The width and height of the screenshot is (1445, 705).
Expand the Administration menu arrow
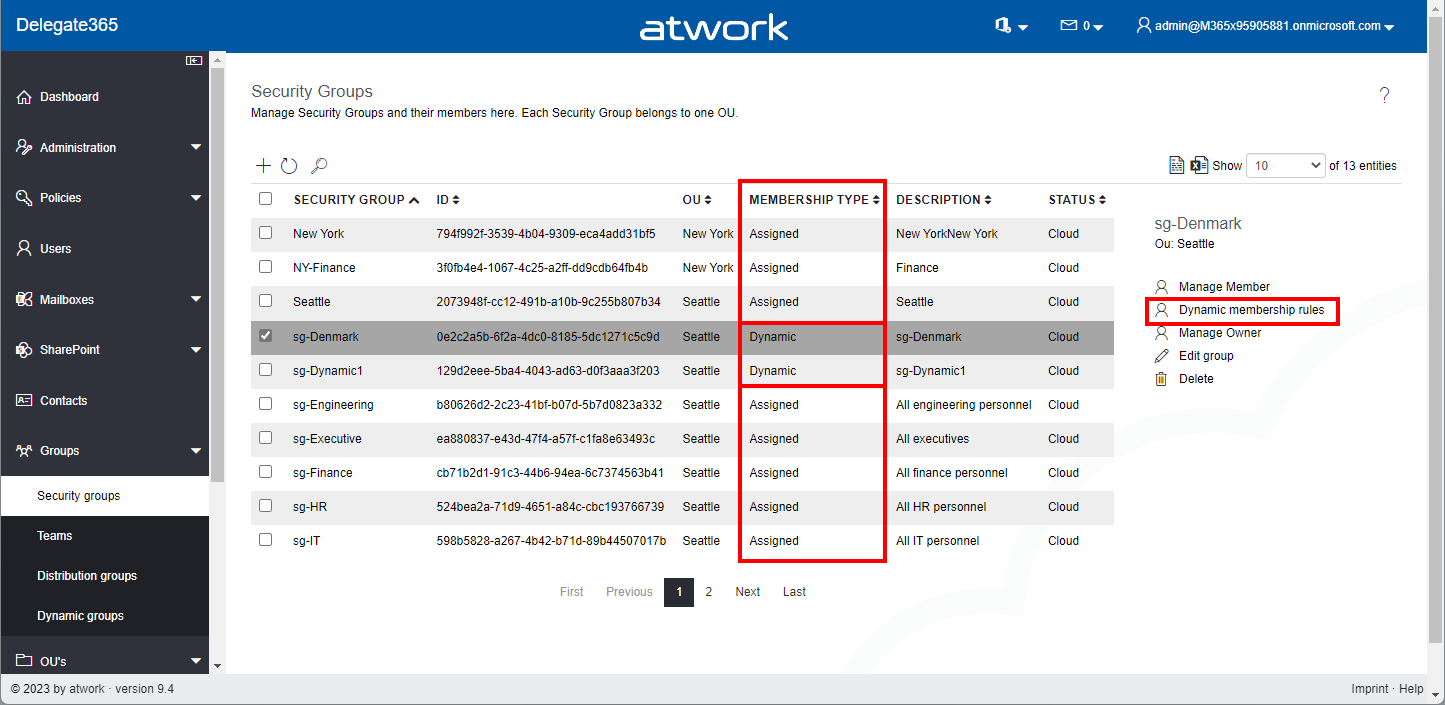[196, 148]
